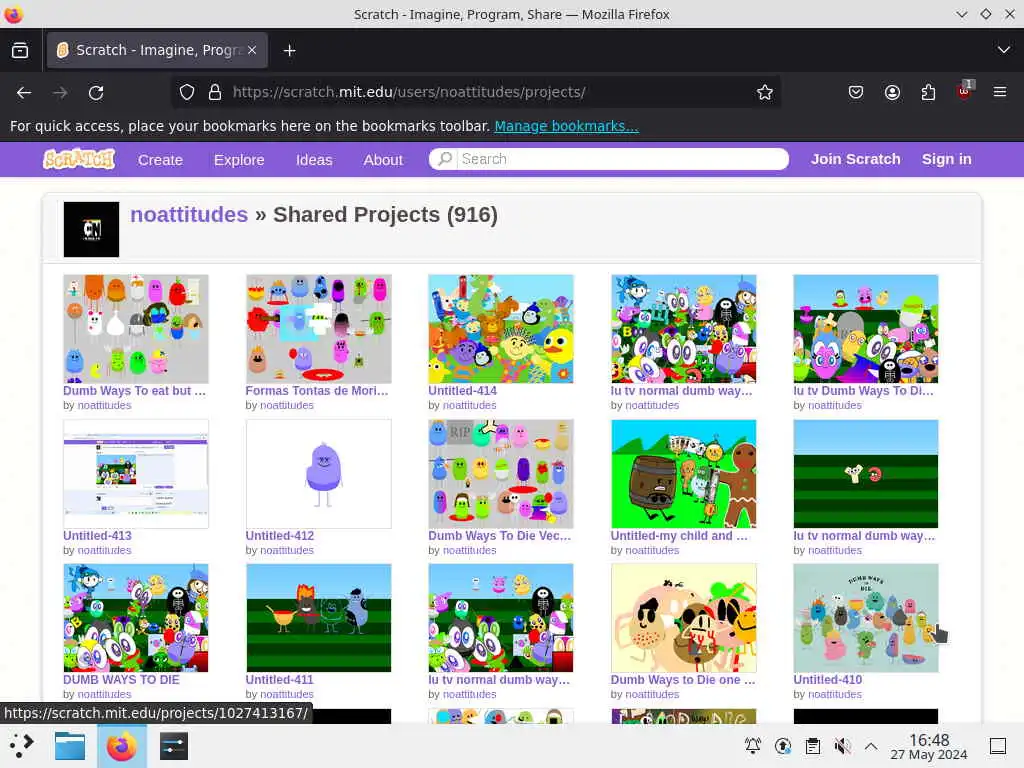
Task: Open the noattitudes profile avatar
Action: click(91, 229)
